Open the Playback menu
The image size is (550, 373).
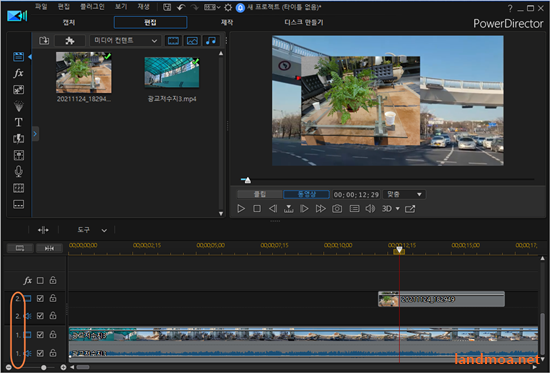(143, 7)
